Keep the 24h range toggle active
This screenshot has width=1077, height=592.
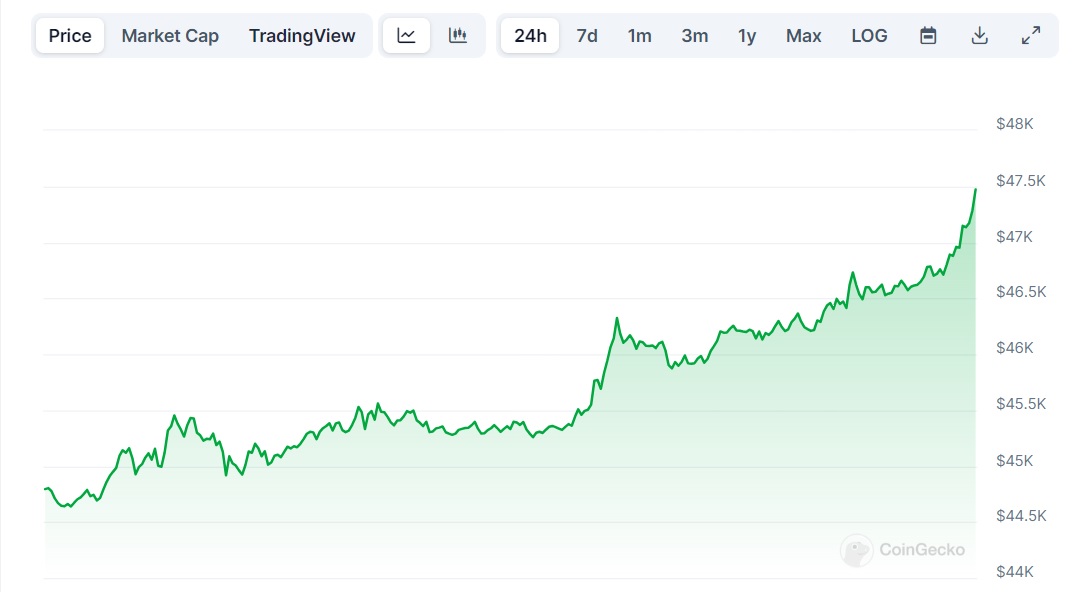[x=529, y=35]
